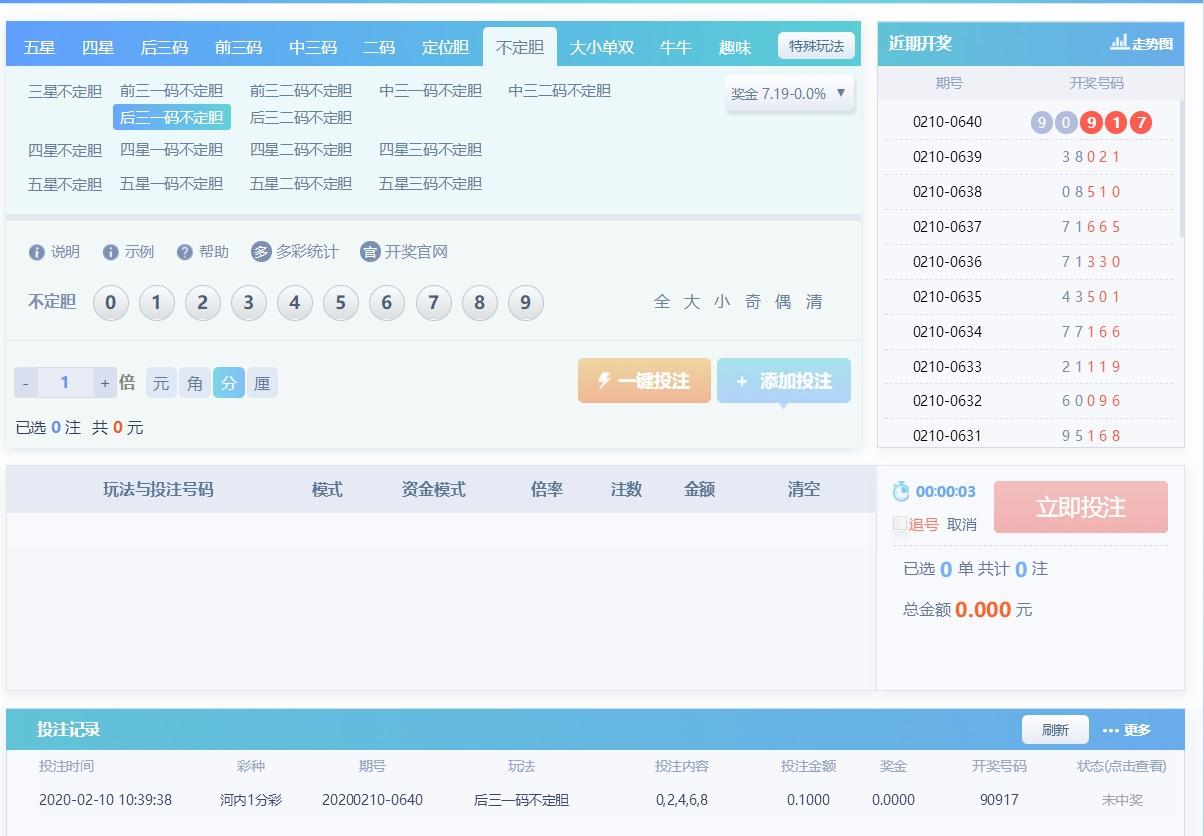Refresh records with 刷新 button

(1055, 730)
